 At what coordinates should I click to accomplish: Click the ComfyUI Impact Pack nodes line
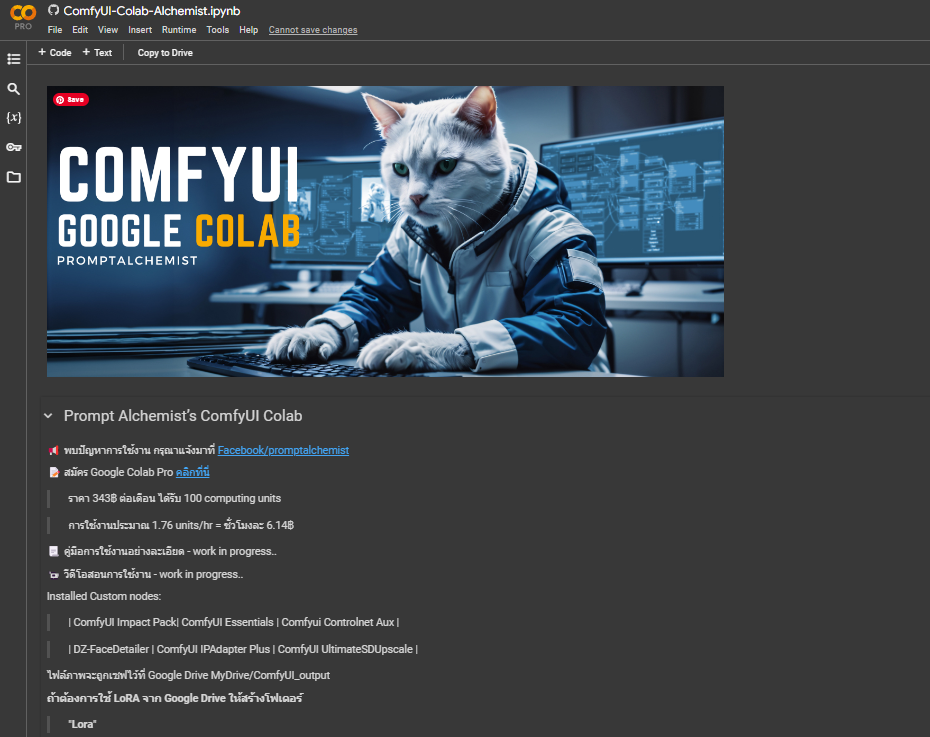point(234,622)
